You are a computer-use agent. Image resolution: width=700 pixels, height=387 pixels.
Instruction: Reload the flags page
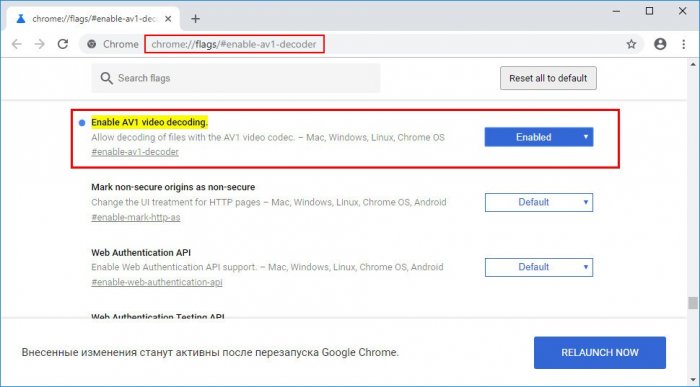coord(63,44)
